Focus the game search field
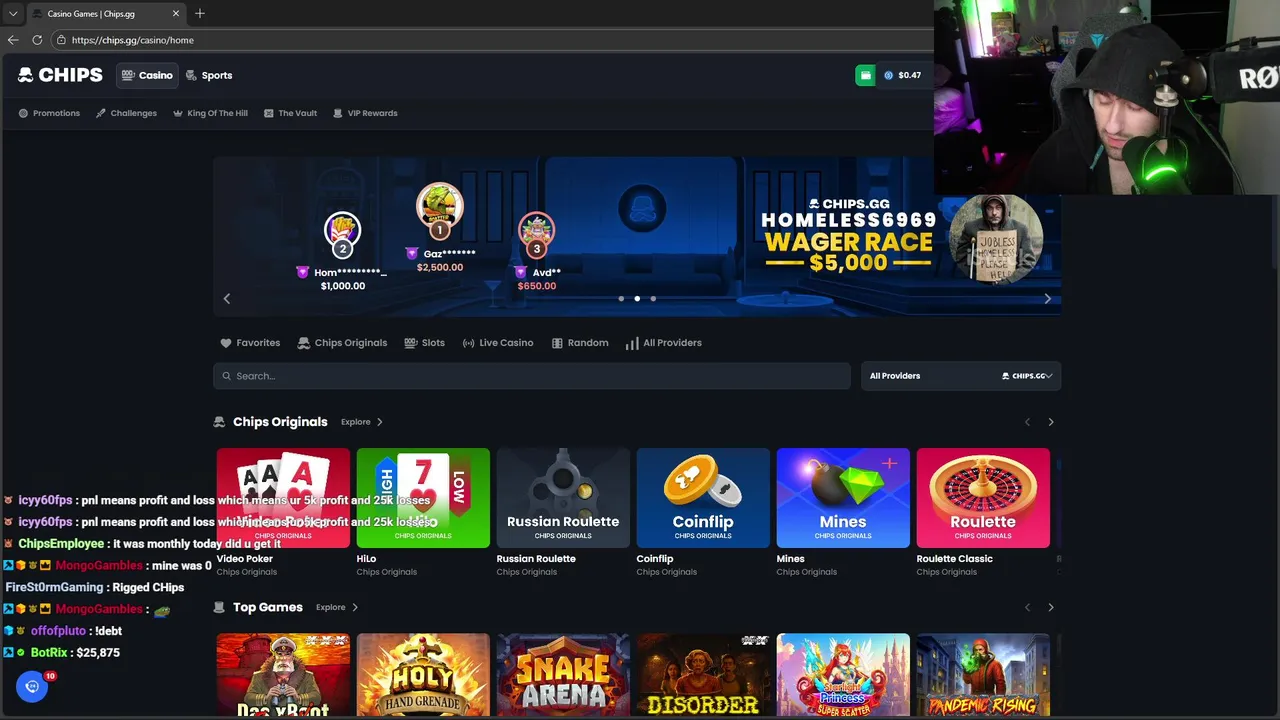Image resolution: width=1280 pixels, height=720 pixels. (531, 376)
